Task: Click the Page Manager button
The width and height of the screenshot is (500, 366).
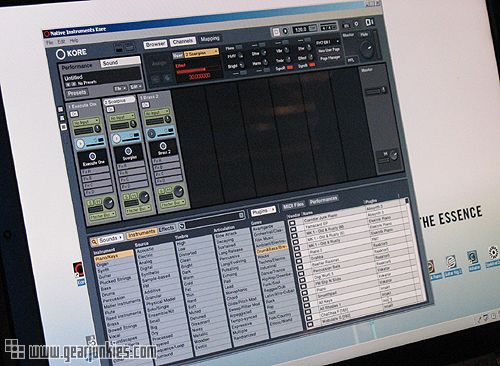Action: click(329, 58)
